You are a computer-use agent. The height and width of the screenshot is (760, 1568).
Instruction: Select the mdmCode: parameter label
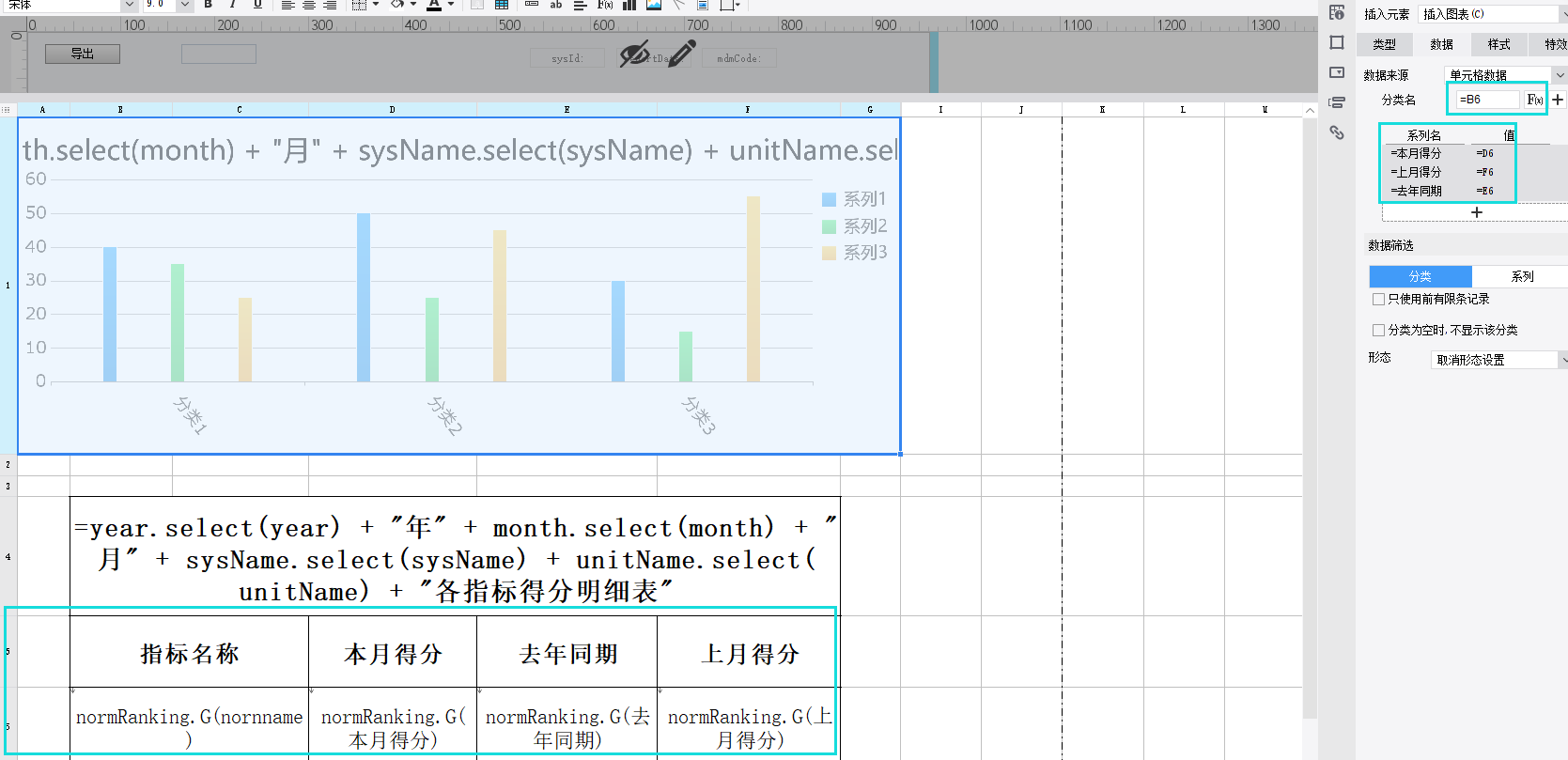738,58
